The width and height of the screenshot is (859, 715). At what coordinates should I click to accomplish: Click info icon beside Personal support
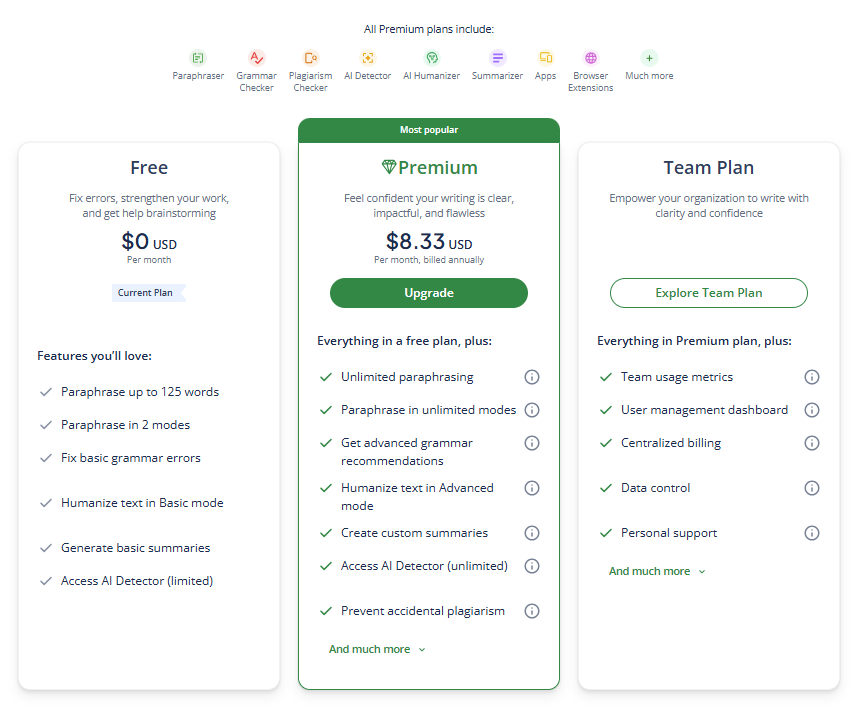(812, 533)
